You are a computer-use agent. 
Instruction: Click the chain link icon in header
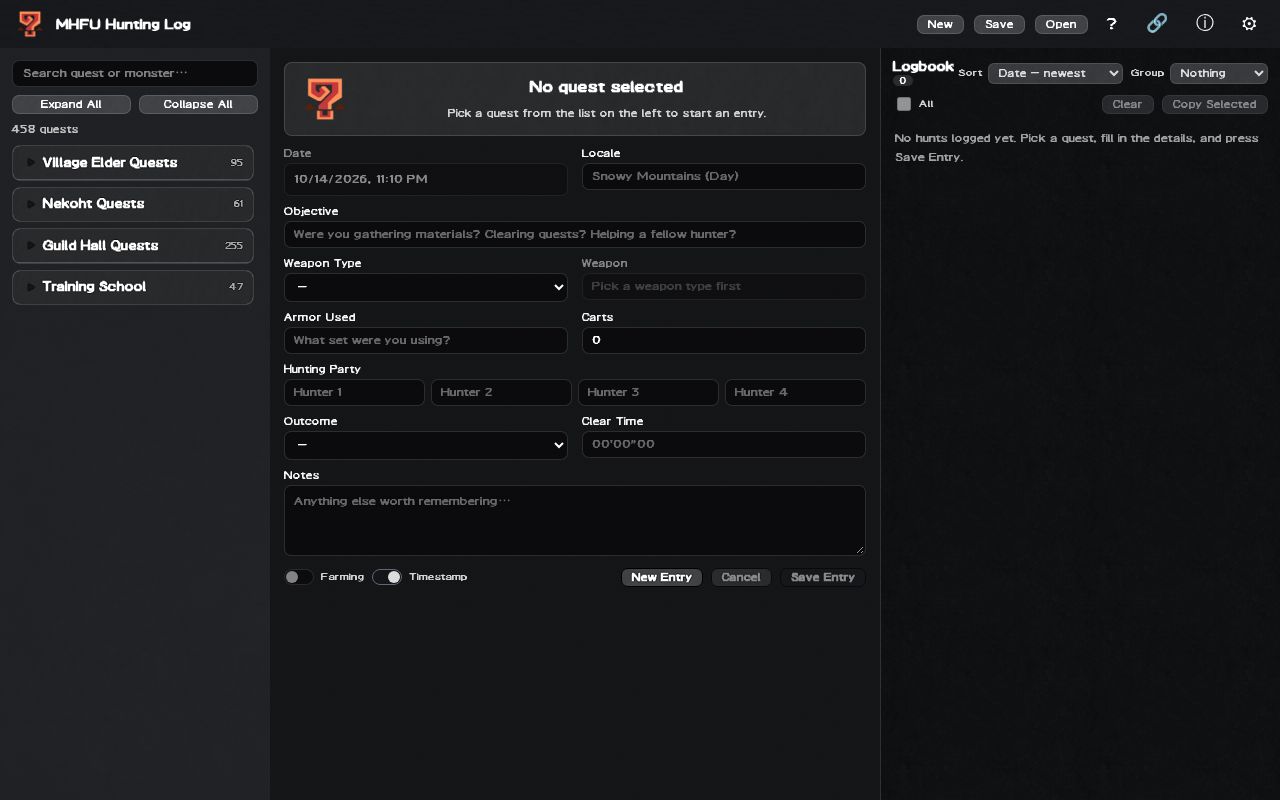(x=1157, y=23)
